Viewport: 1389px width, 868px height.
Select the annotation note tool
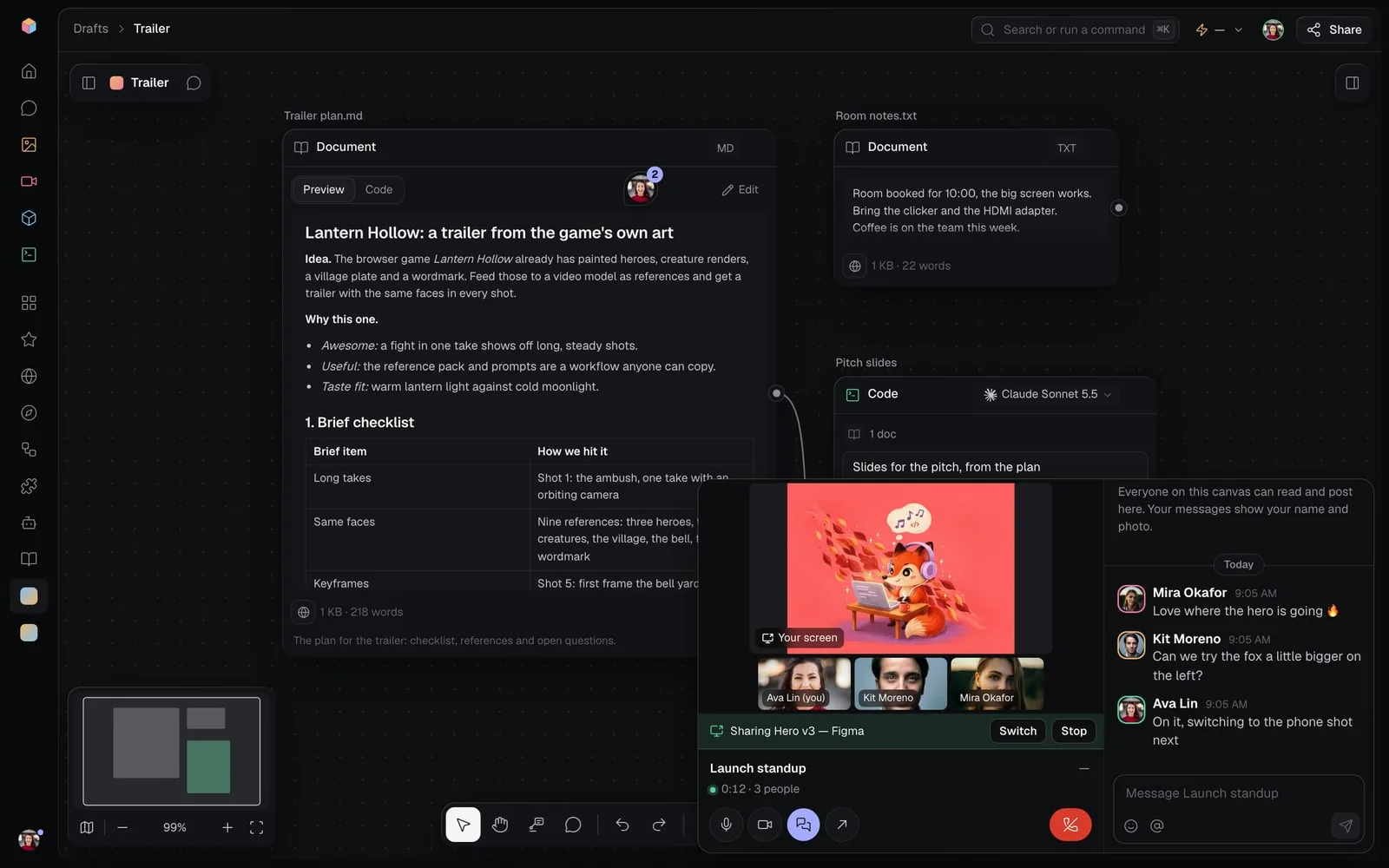click(537, 825)
